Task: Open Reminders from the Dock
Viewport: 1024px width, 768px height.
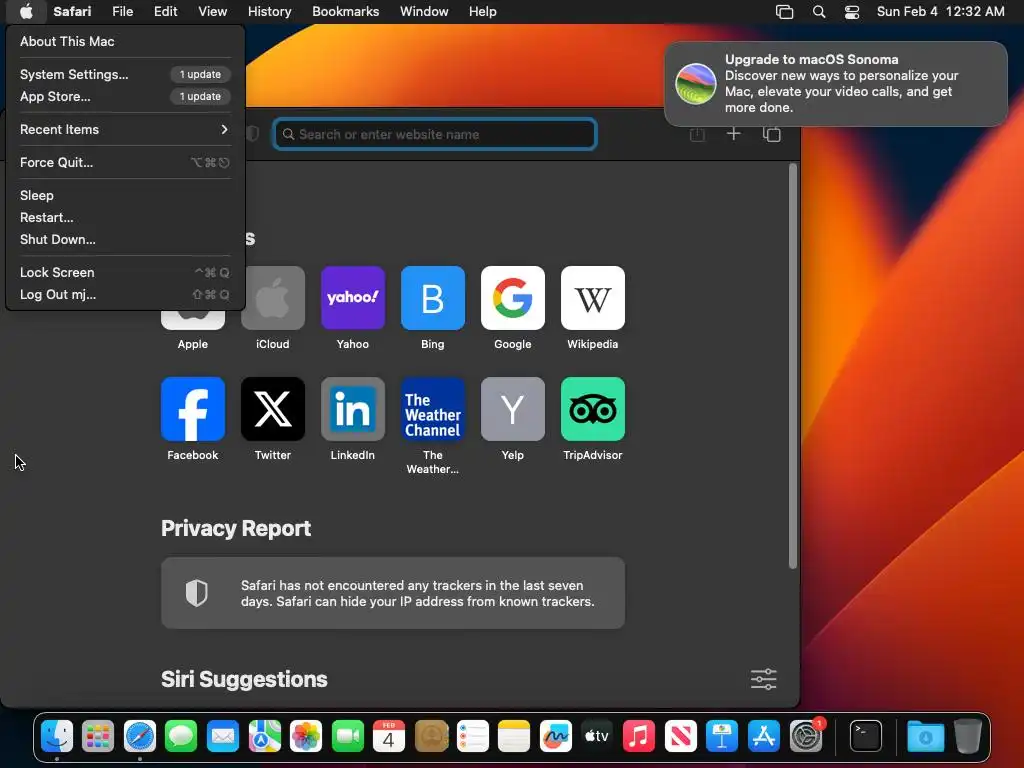Action: tap(473, 736)
